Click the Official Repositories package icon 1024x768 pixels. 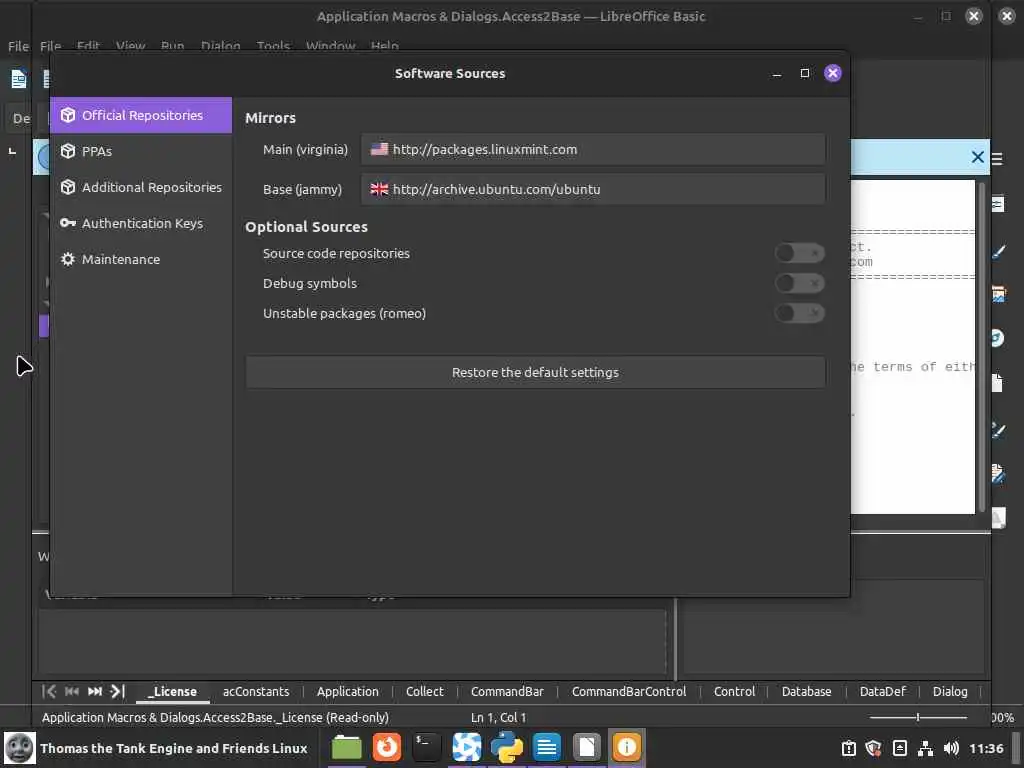[68, 115]
